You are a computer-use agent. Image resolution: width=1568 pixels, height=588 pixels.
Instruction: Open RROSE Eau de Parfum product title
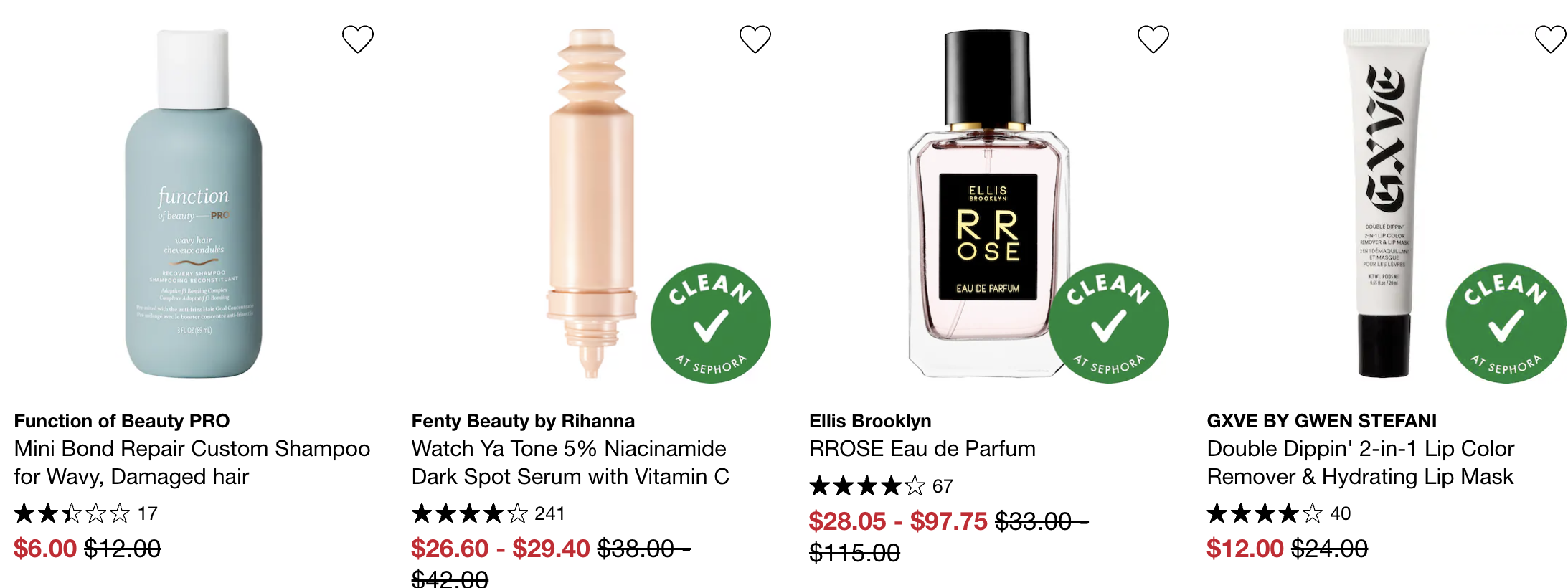tap(922, 449)
